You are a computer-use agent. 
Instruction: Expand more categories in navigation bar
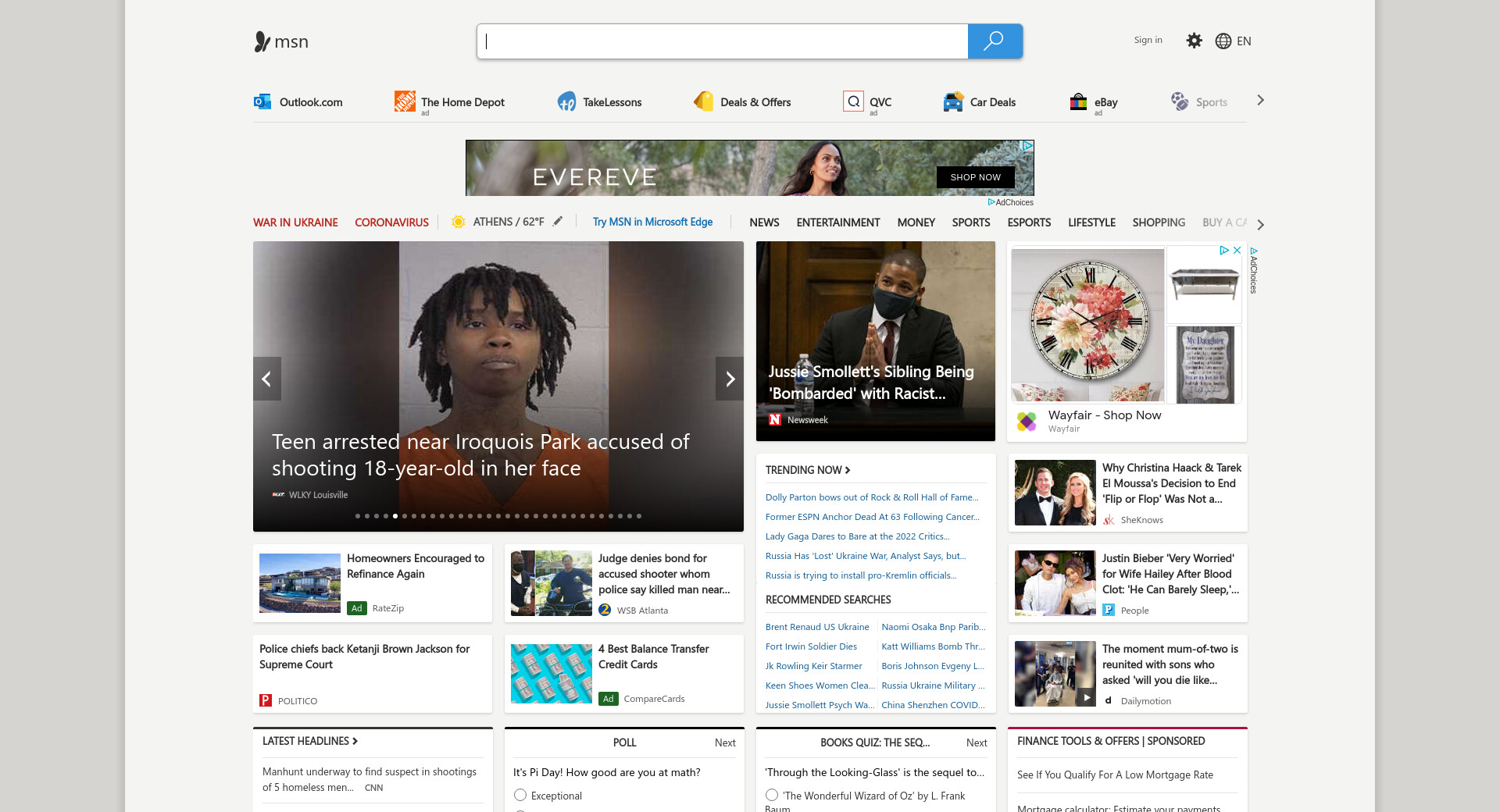[x=1260, y=225]
